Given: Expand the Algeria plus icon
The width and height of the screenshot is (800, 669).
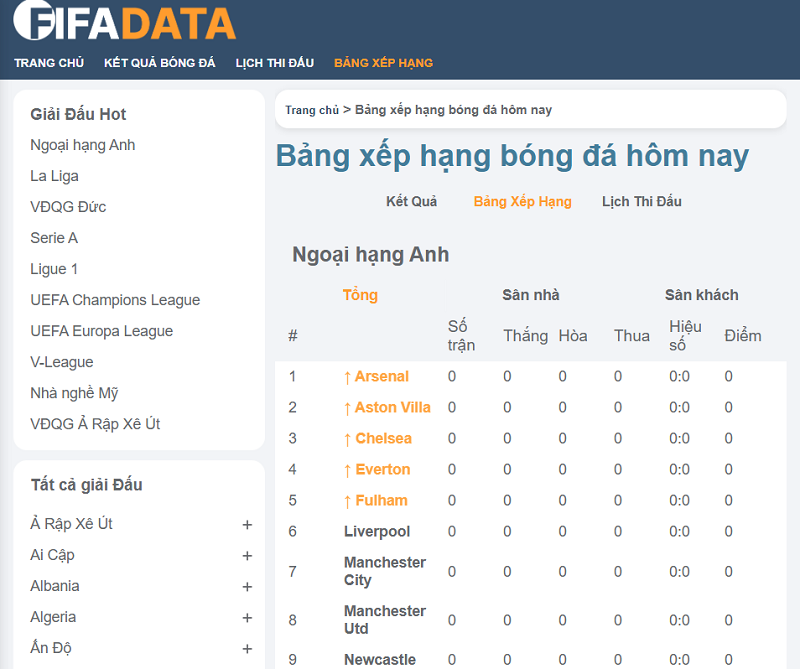Looking at the screenshot, I should [x=247, y=618].
